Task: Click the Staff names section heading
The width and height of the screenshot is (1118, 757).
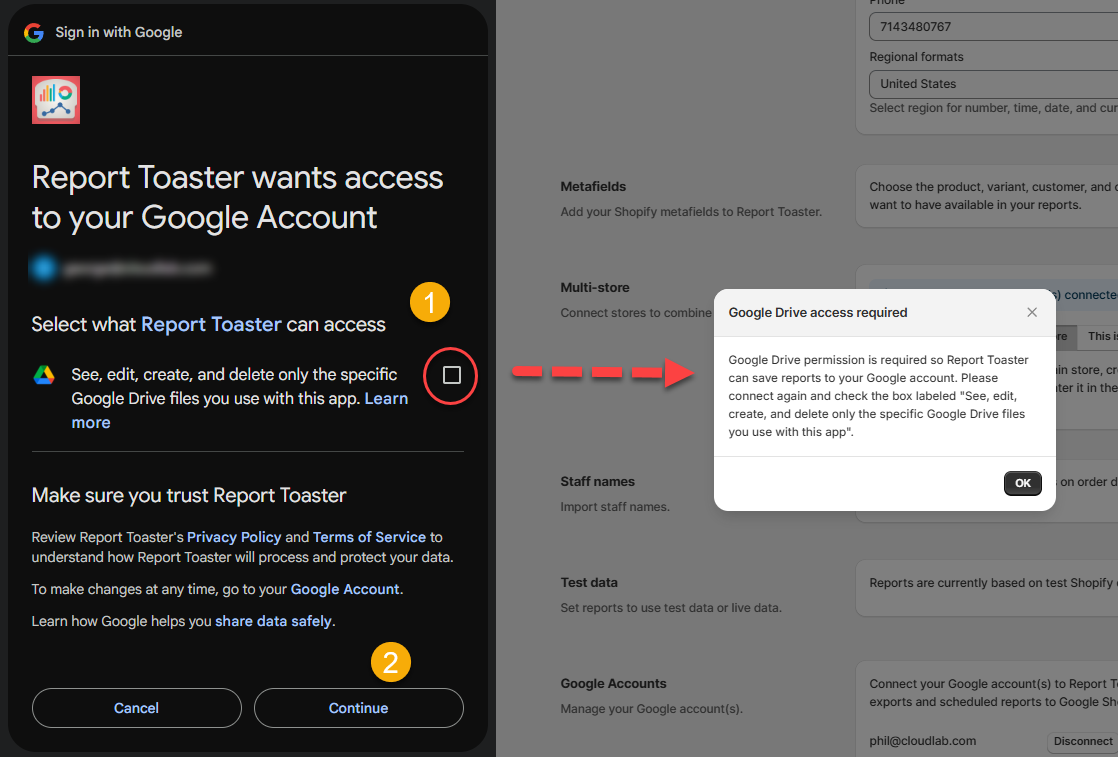Action: click(x=598, y=482)
